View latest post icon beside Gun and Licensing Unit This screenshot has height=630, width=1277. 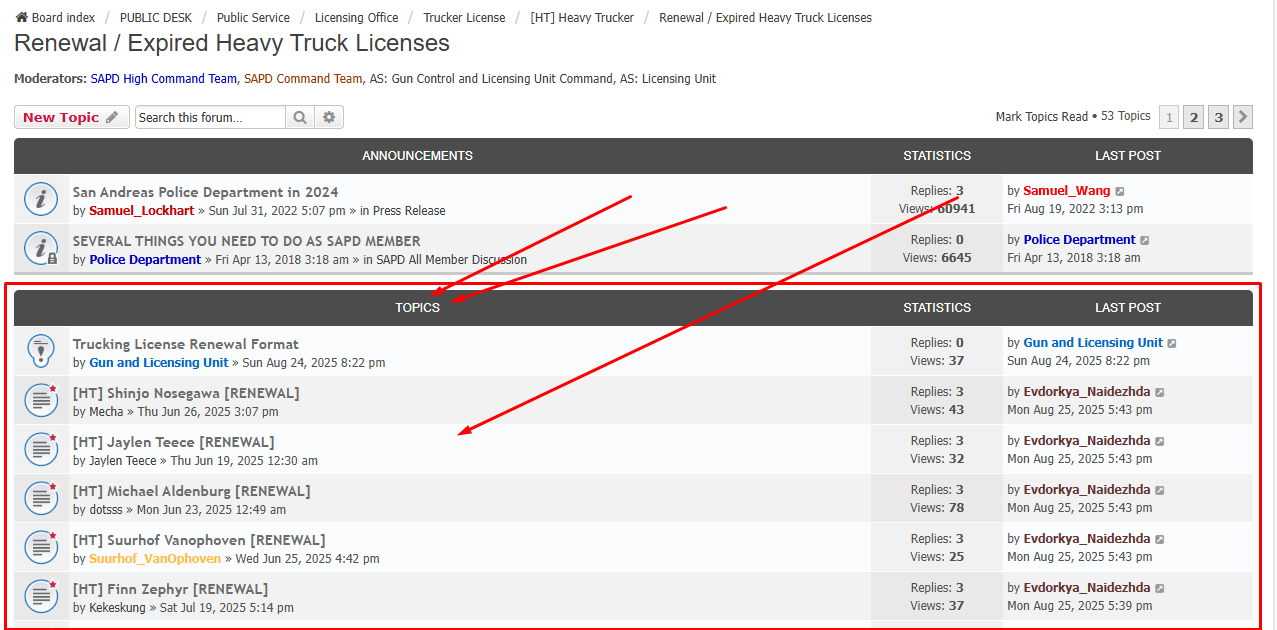[1172, 343]
